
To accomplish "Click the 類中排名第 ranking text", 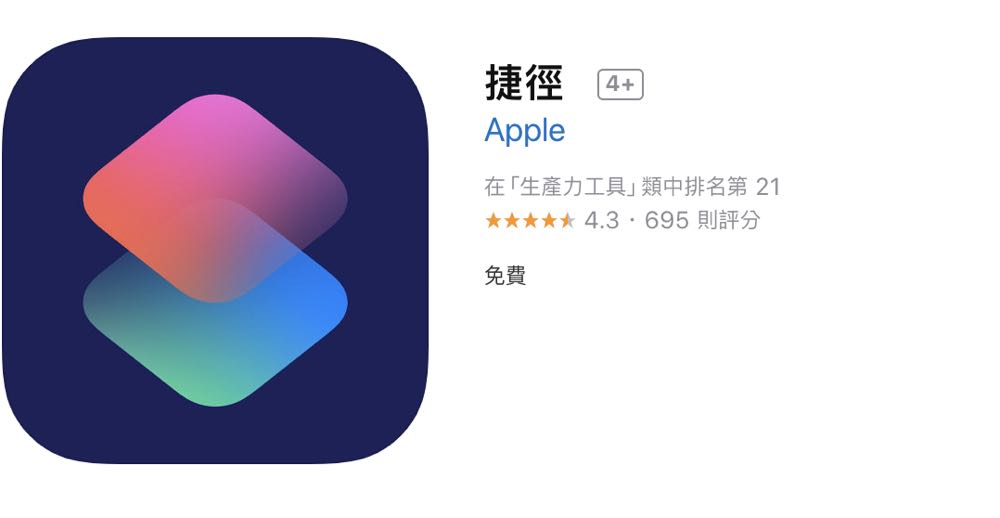I will (x=694, y=187).
